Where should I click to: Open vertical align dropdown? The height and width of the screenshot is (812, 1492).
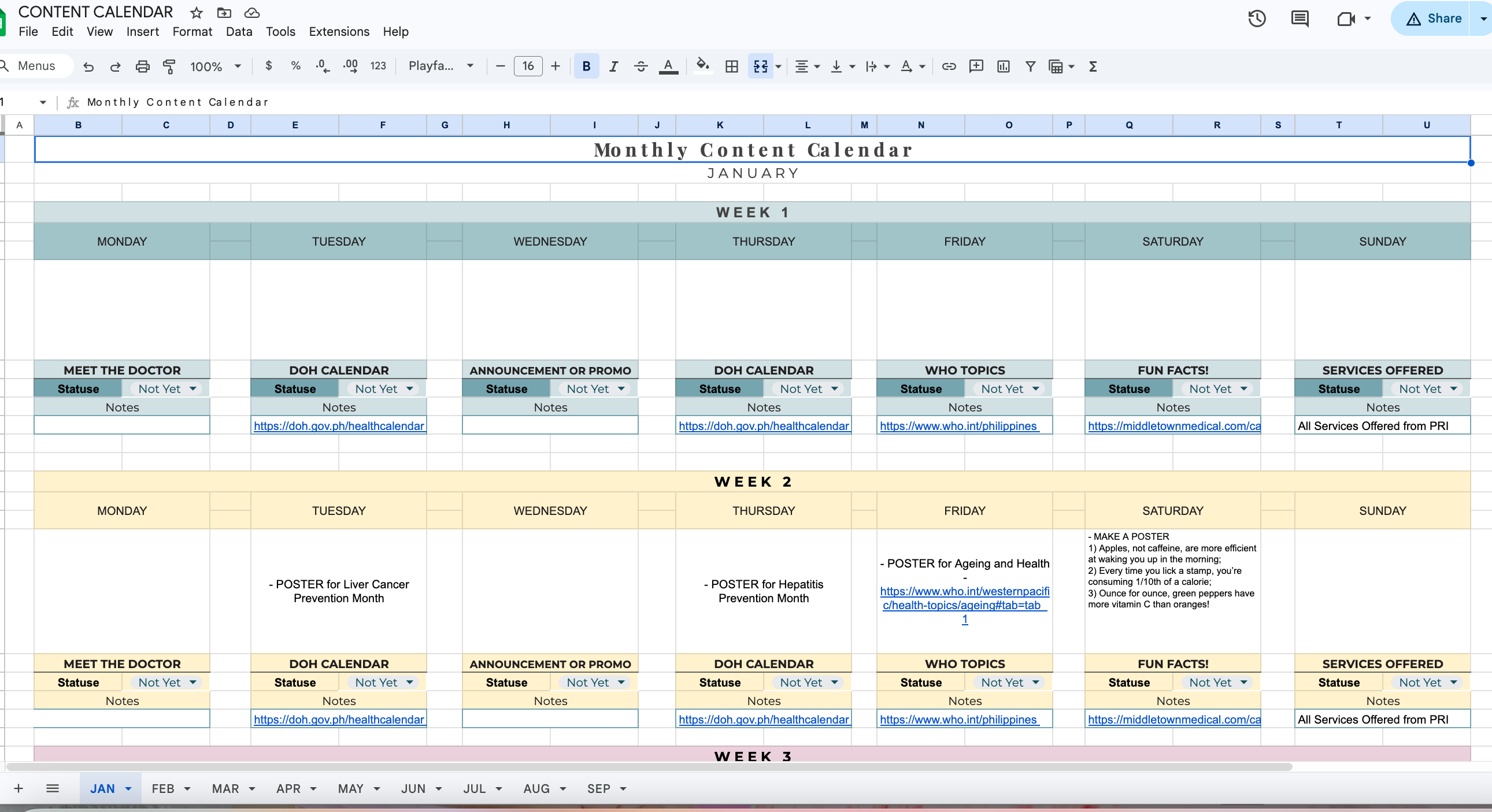pos(842,66)
